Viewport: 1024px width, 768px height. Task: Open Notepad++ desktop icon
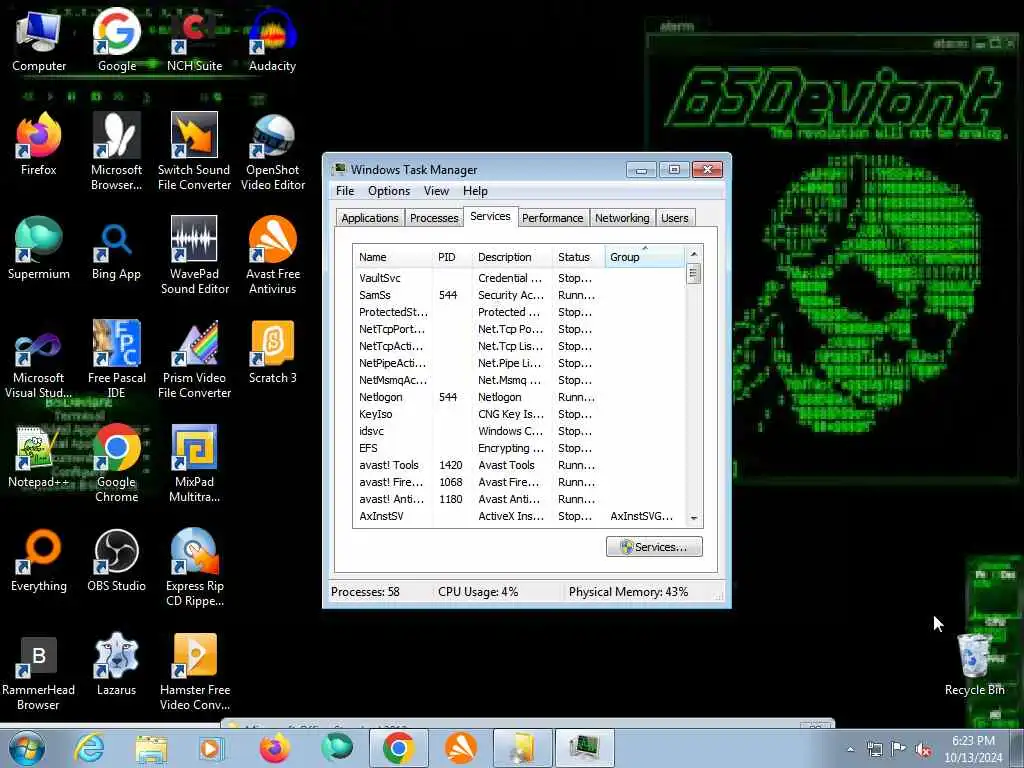pos(39,456)
